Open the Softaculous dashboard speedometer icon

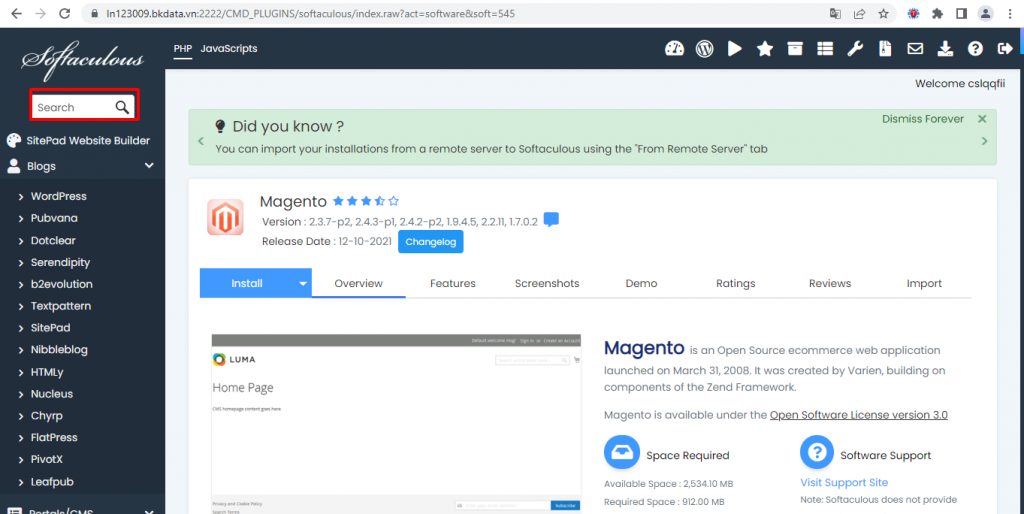click(674, 48)
